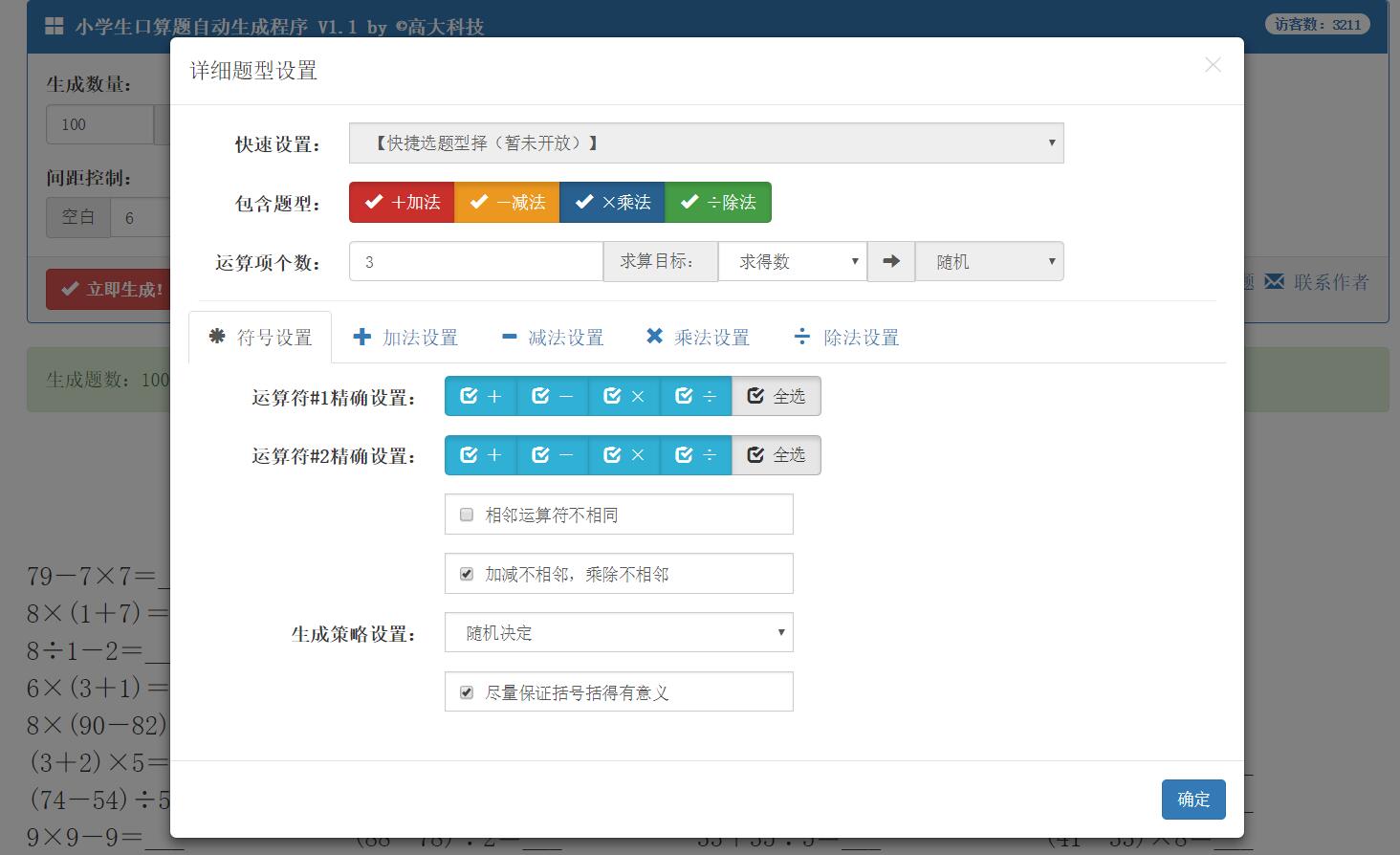Open the 求得数 target dropdown
Viewport: 1400px width, 855px height.
pyautogui.click(x=793, y=261)
